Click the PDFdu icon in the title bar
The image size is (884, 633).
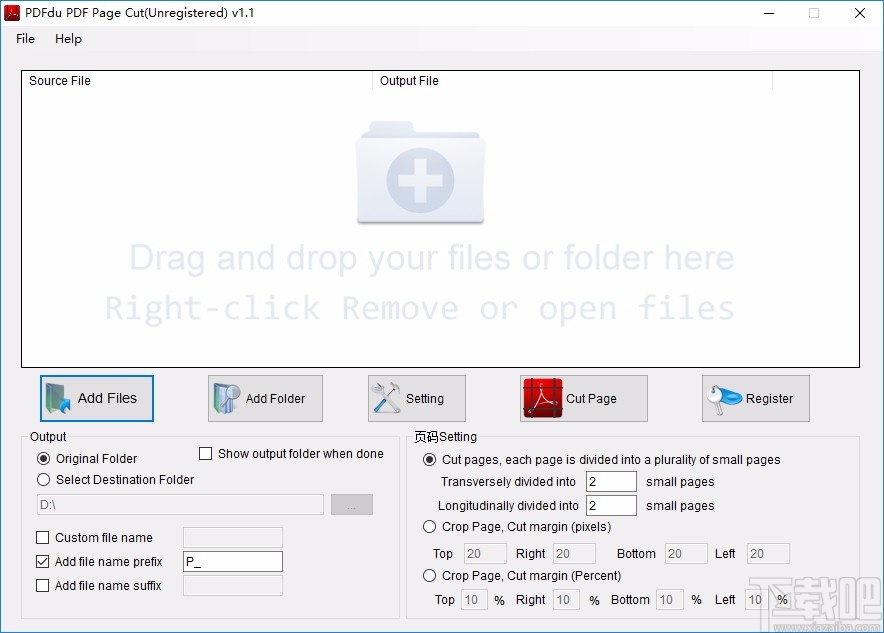point(12,12)
